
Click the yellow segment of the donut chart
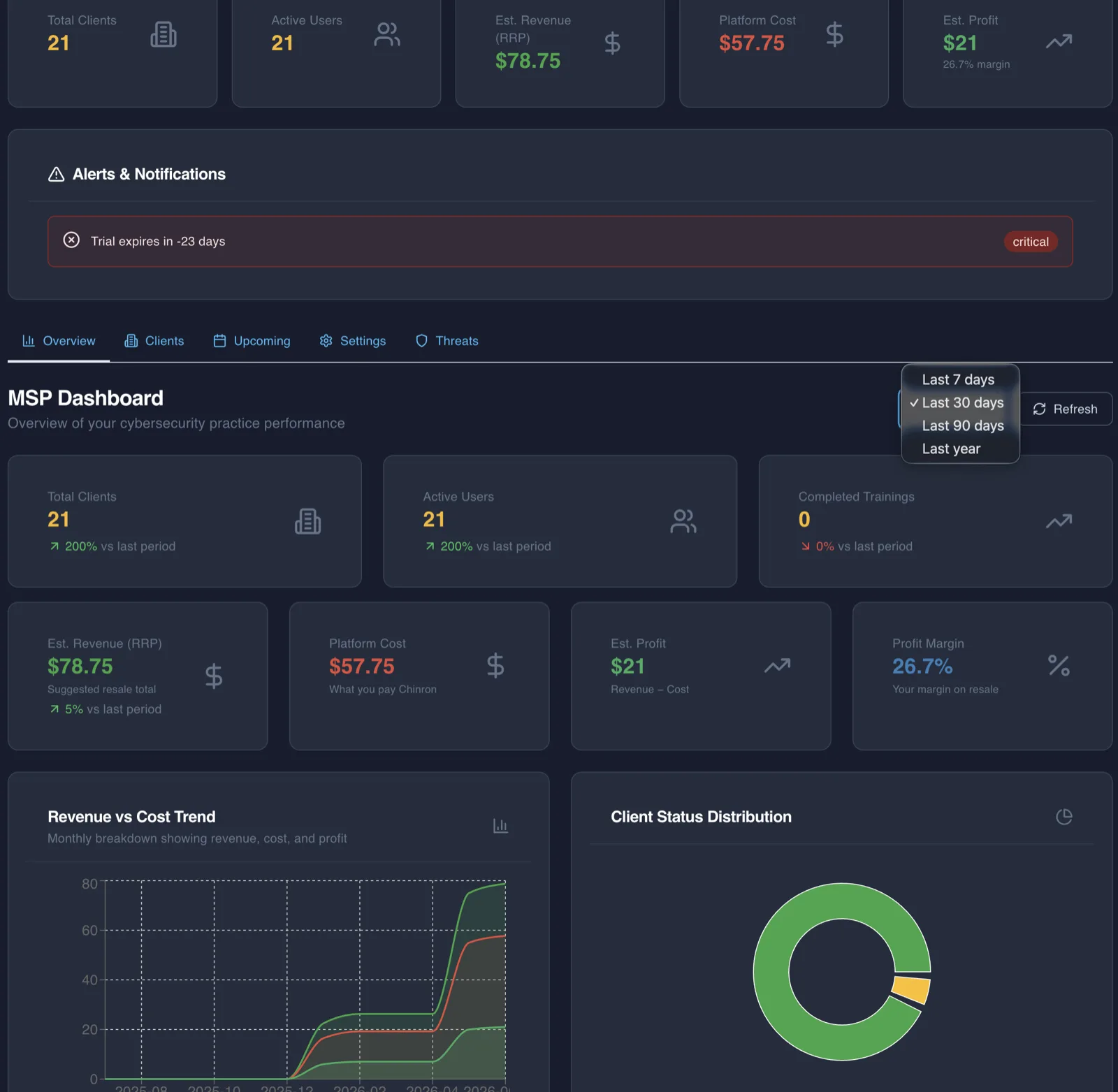[911, 989]
